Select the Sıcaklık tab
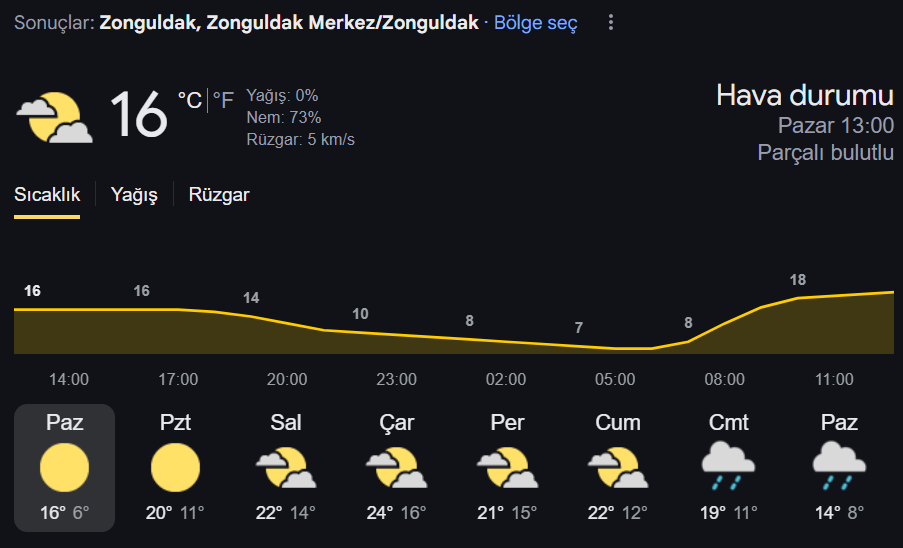The image size is (903, 548). tap(47, 195)
